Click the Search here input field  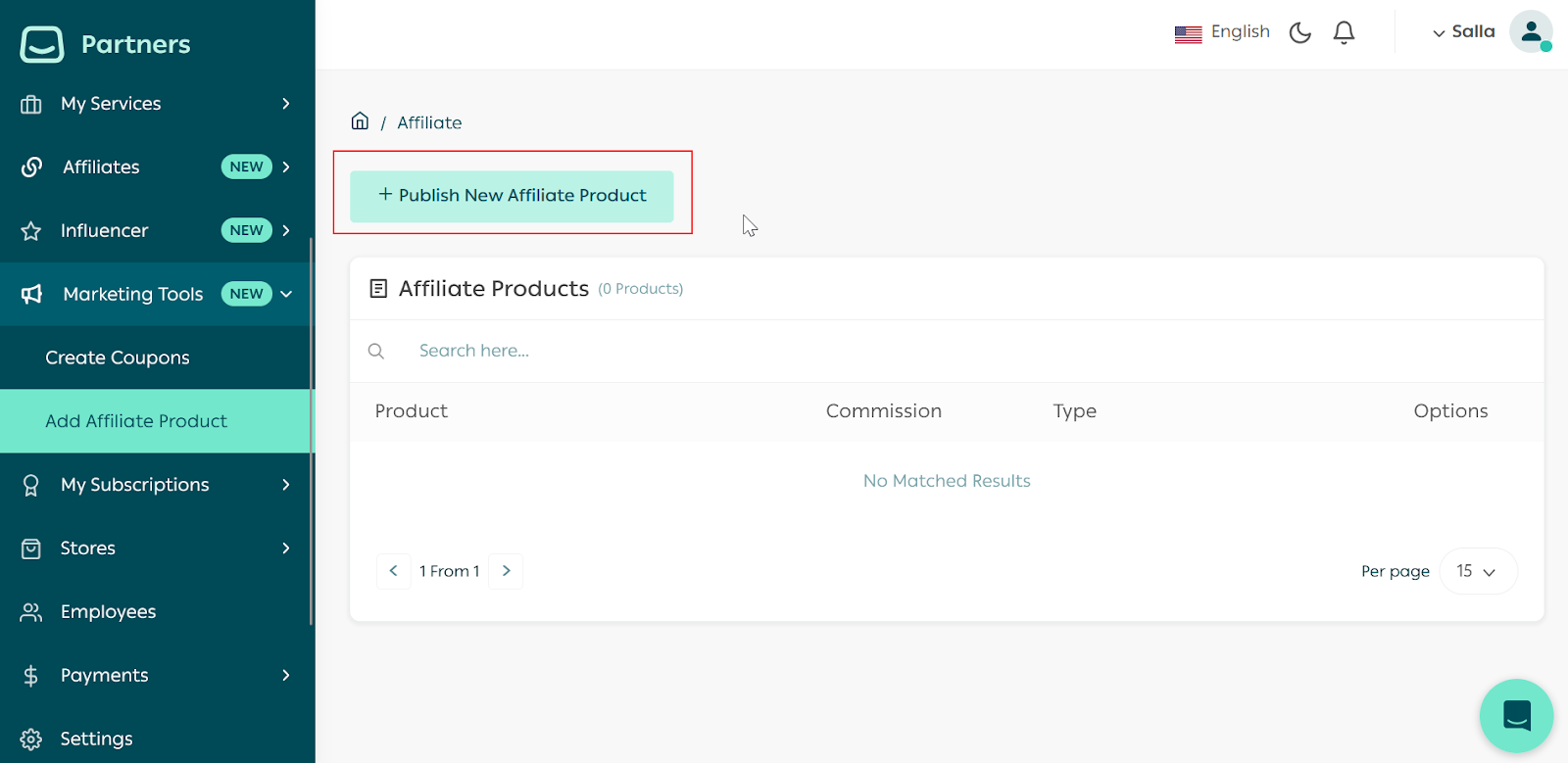click(x=686, y=351)
